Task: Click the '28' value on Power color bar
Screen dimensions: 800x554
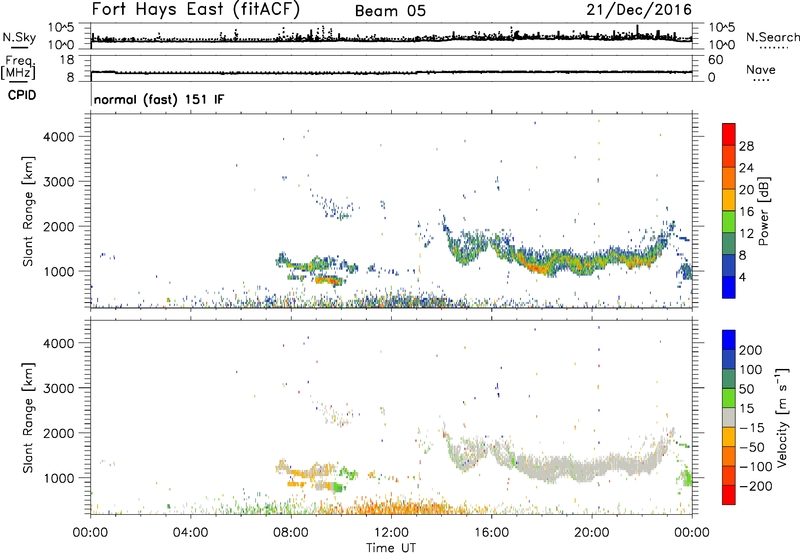Action: (746, 146)
